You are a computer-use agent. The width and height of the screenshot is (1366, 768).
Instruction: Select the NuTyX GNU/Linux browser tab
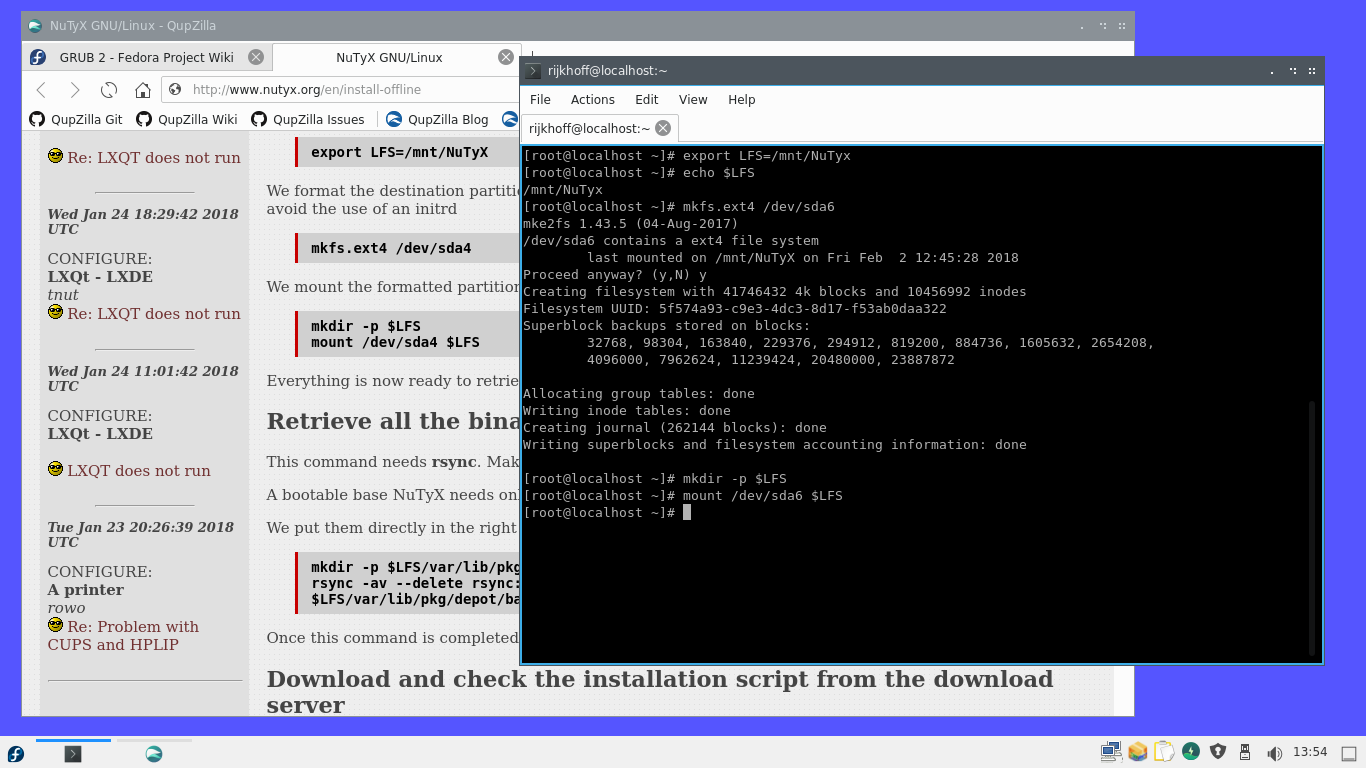tap(397, 57)
